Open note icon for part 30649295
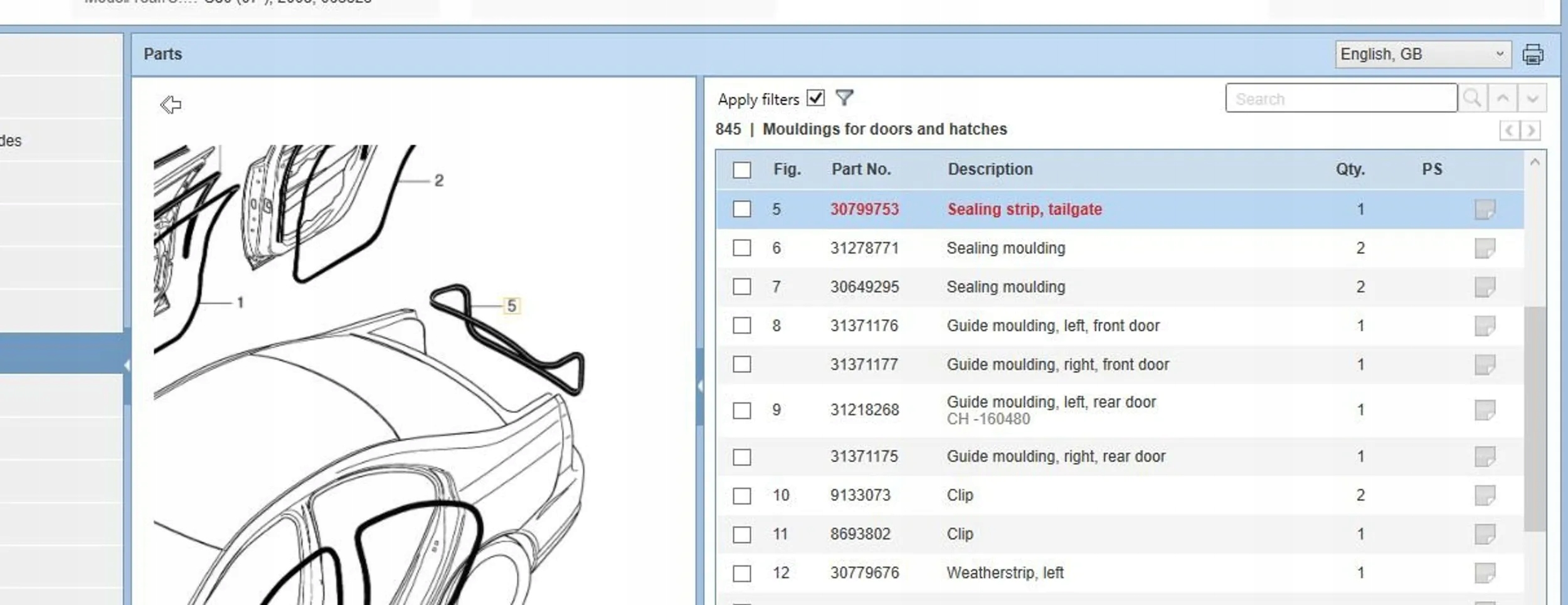Viewport: 1568px width, 605px height. pos(1485,287)
